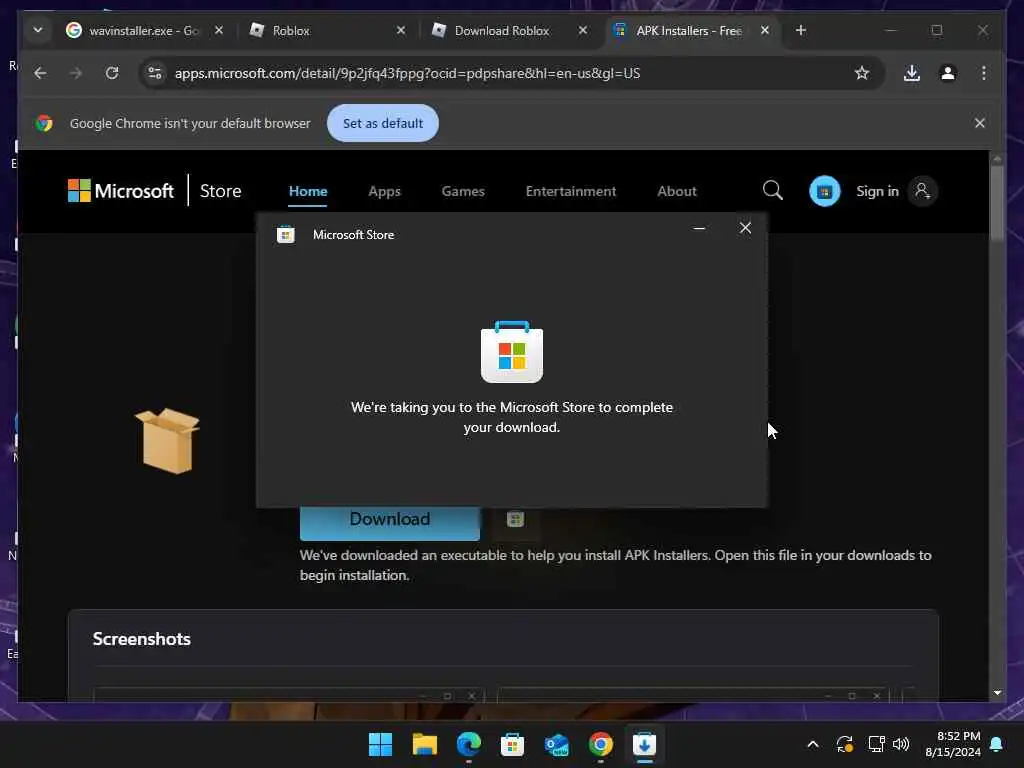Image resolution: width=1024 pixels, height=768 pixels.
Task: Open File Explorer from the taskbar
Action: click(424, 744)
